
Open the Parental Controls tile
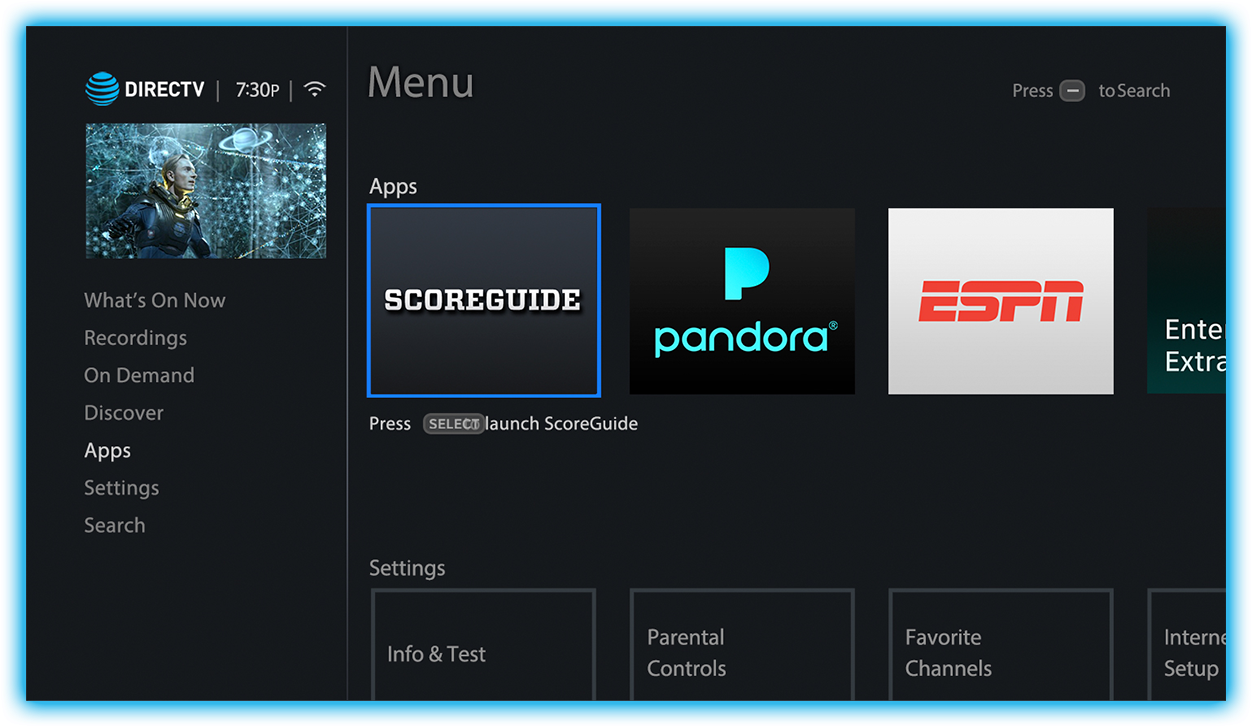[x=742, y=645]
